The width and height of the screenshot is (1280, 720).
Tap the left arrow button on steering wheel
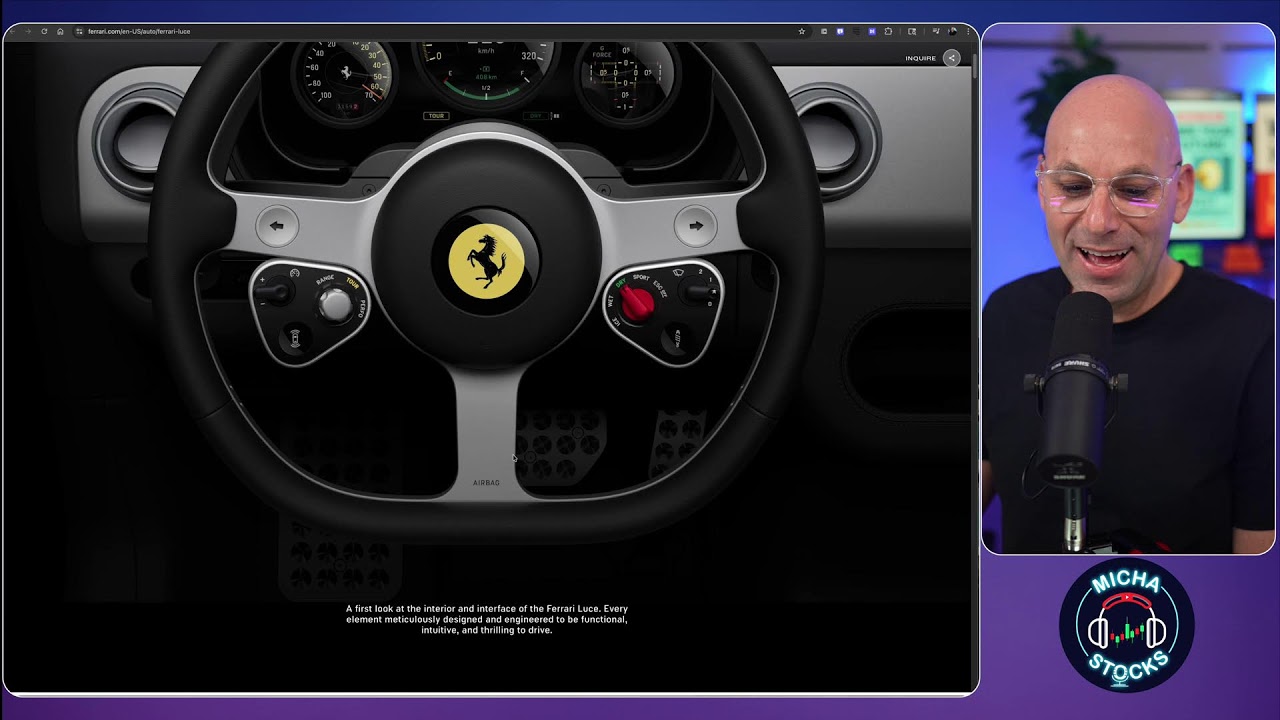pos(277,226)
